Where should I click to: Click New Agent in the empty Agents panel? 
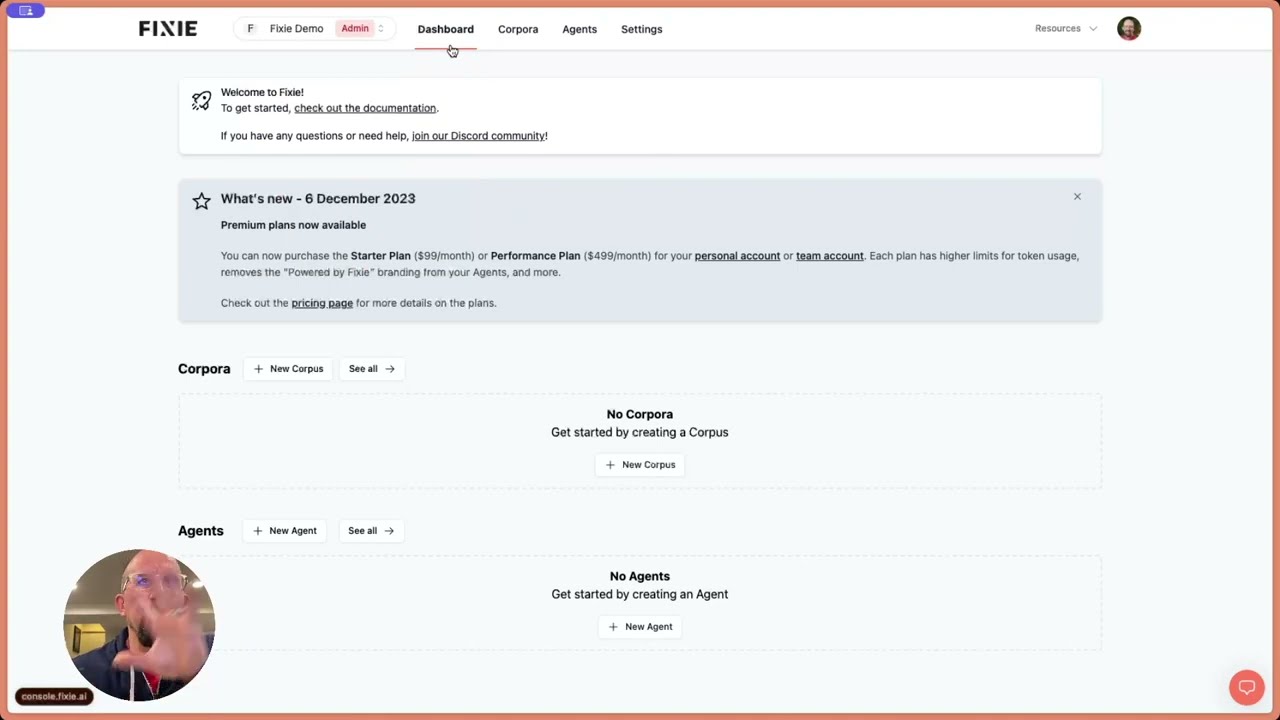pyautogui.click(x=640, y=627)
